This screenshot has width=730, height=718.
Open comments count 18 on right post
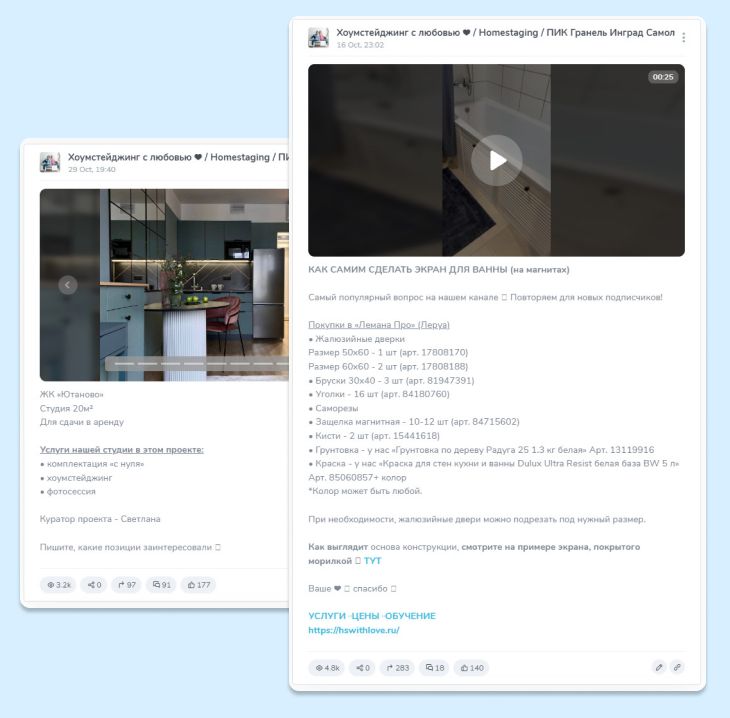point(434,668)
